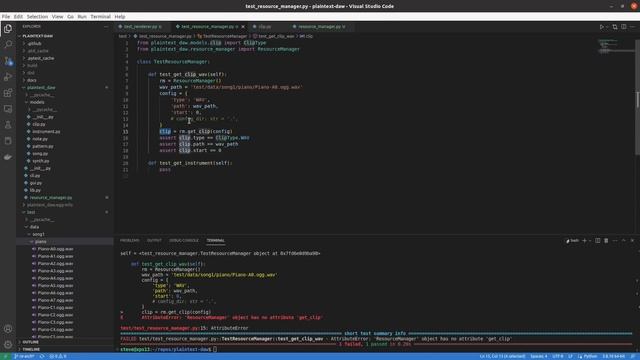Open errors and warnings count in status bar
Viewport: 640px width, 360px height.
(58, 356)
